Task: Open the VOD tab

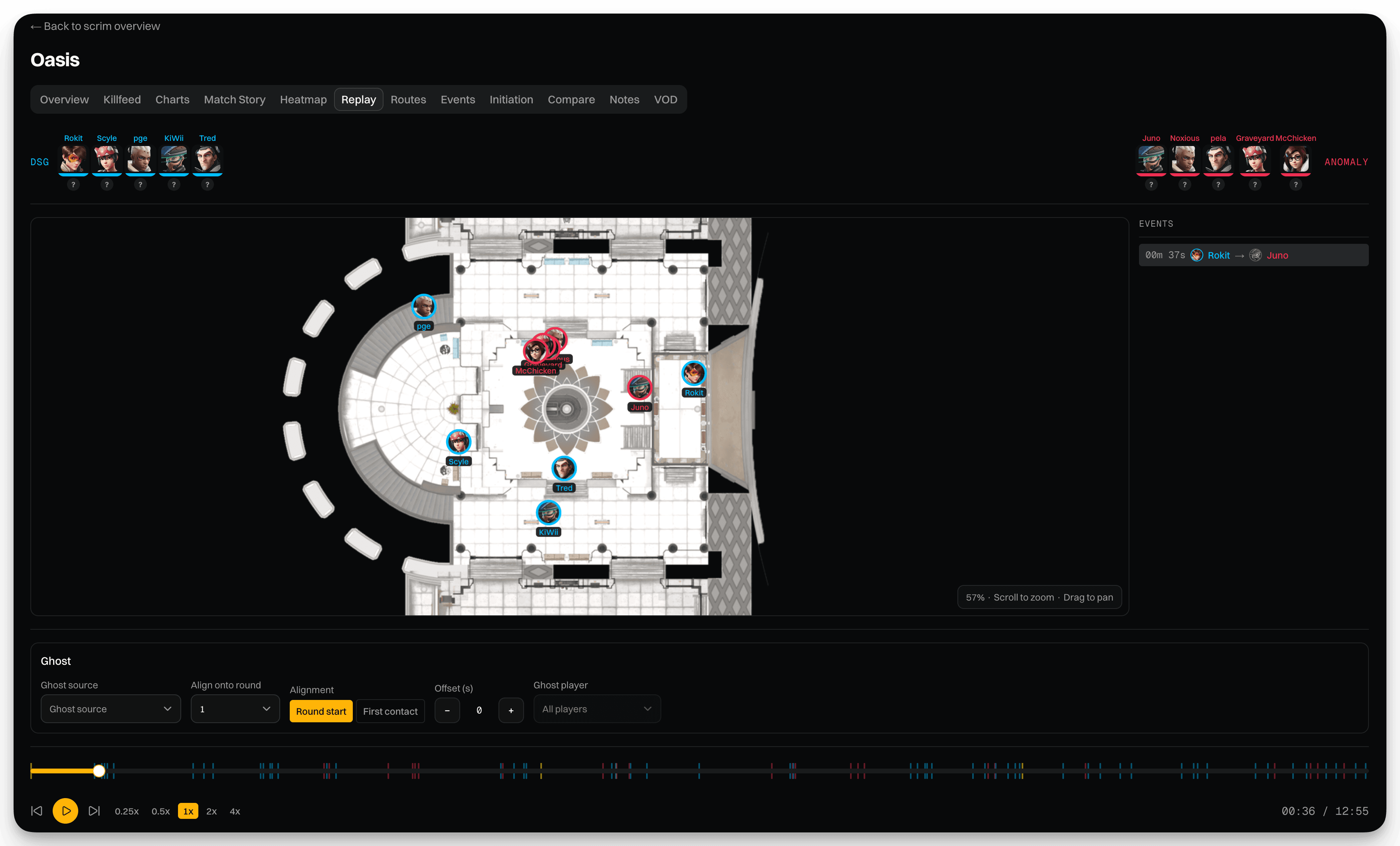Action: [665, 99]
